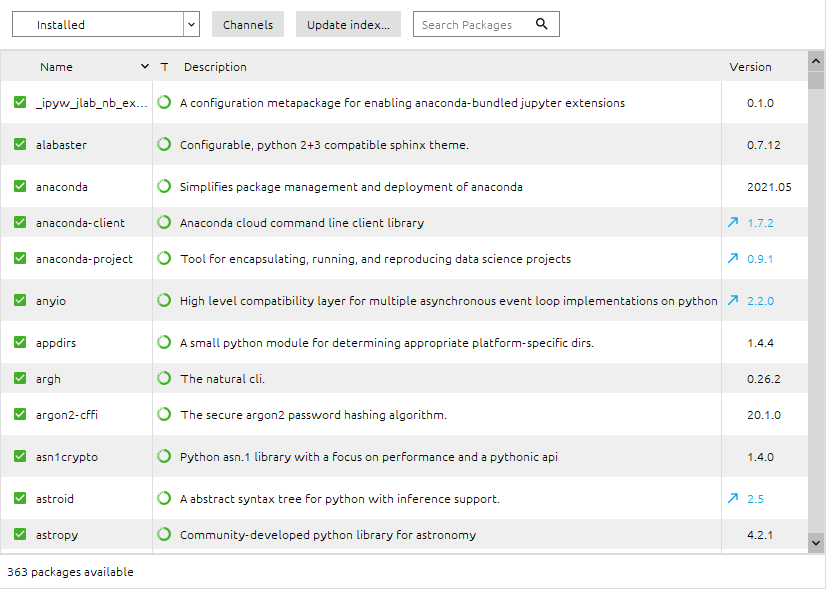Open the Channels button
Viewport: 827px width, 593px height.
point(248,24)
